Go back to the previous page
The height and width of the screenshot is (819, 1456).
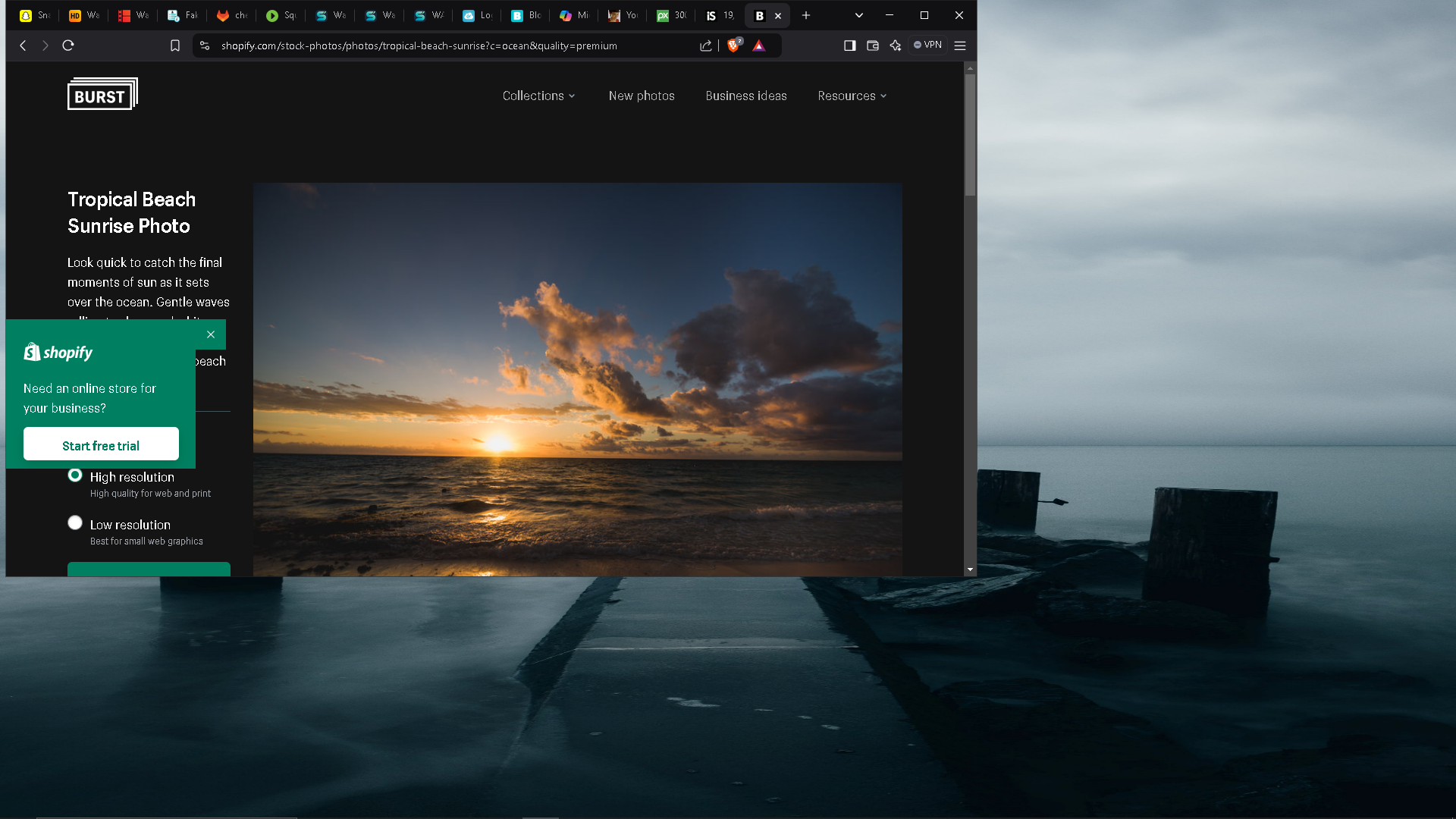tap(23, 45)
